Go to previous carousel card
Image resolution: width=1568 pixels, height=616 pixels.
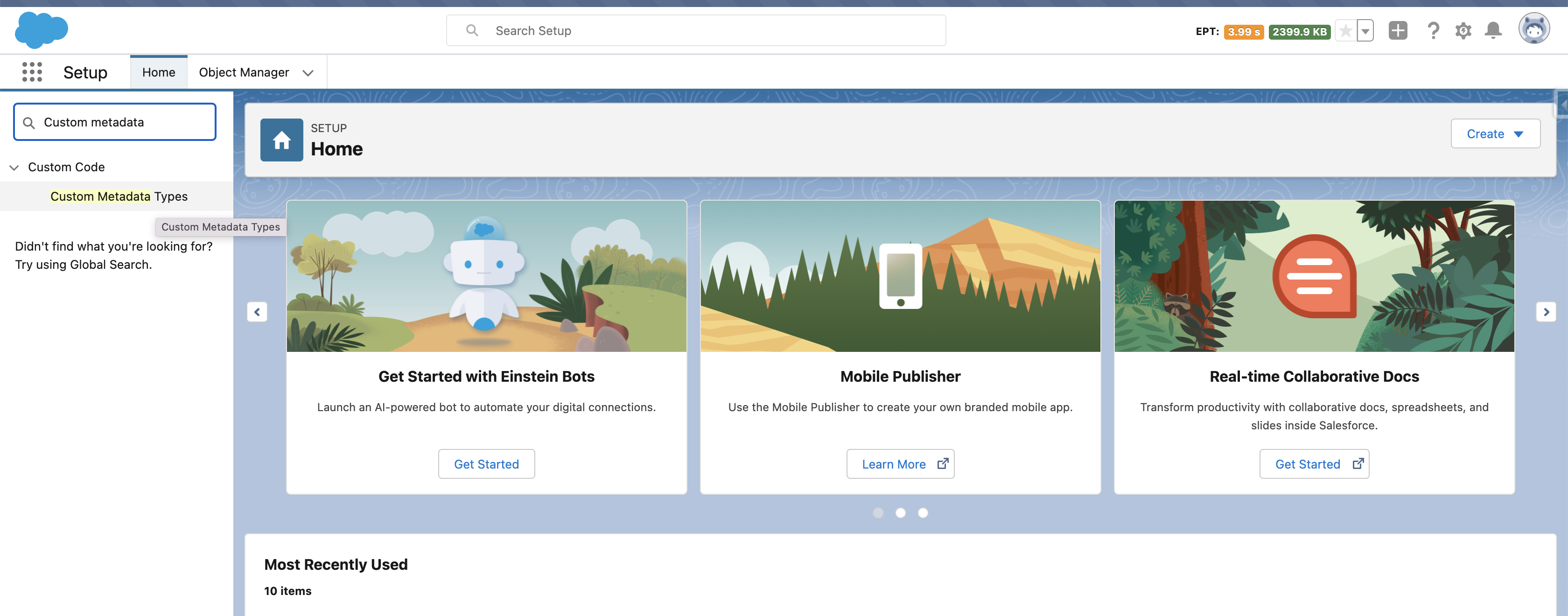point(257,312)
